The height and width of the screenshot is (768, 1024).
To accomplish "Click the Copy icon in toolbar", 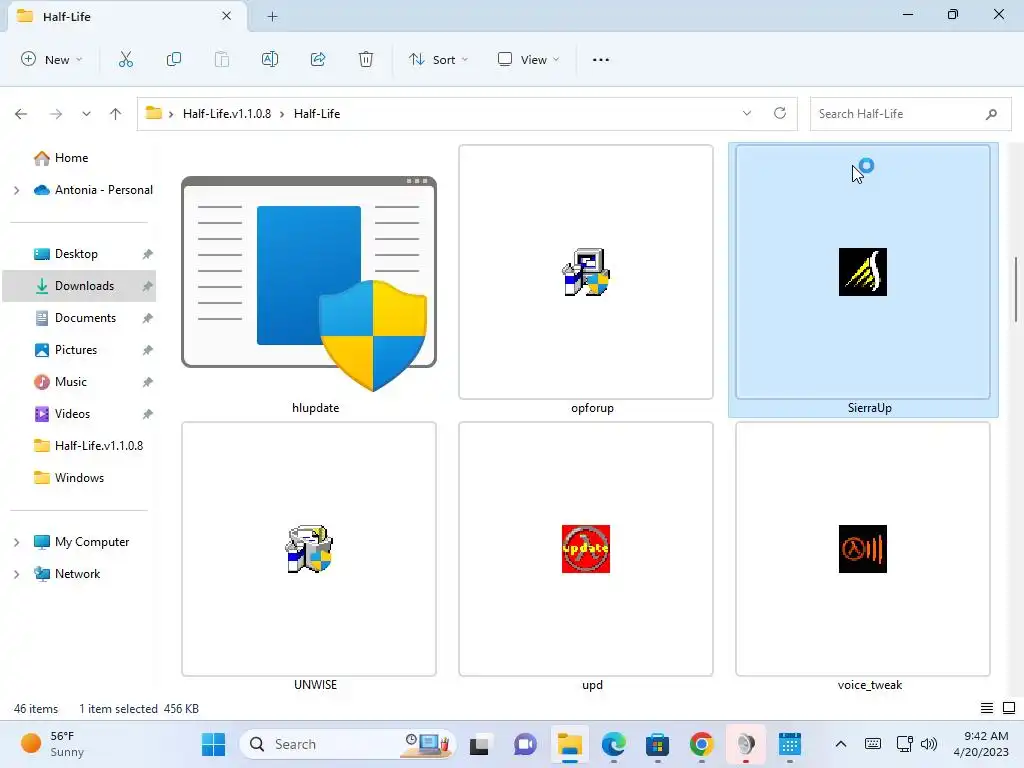I will 174,59.
